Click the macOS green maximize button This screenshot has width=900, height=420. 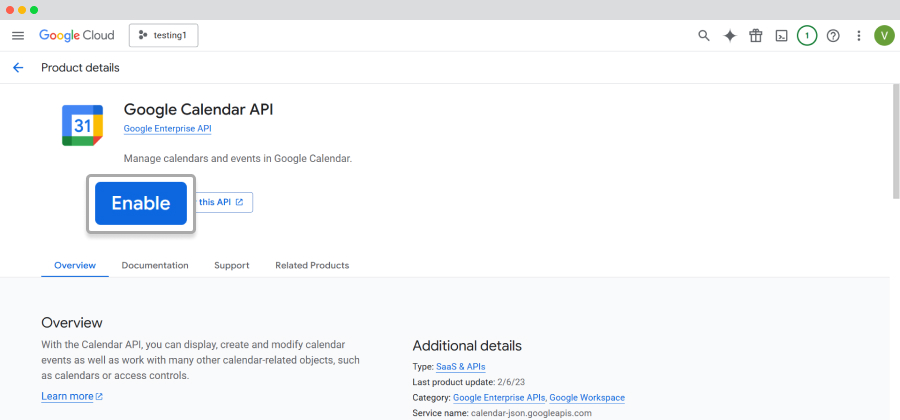(x=34, y=10)
